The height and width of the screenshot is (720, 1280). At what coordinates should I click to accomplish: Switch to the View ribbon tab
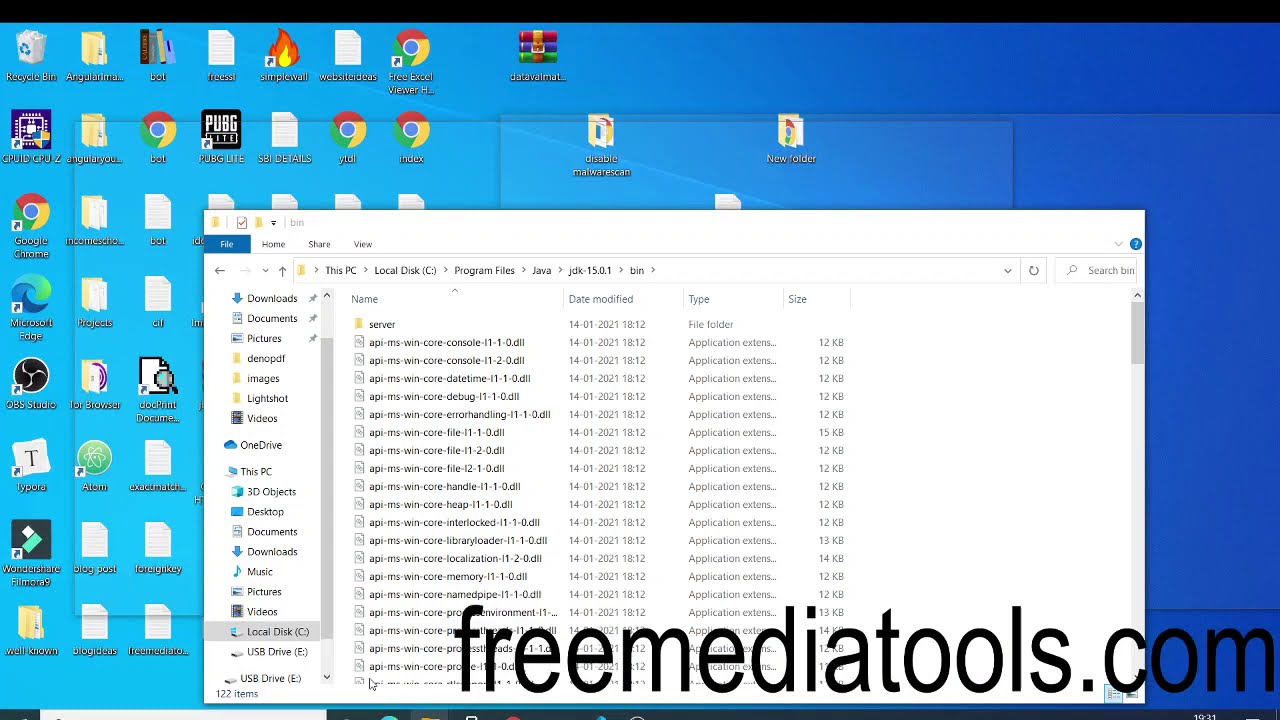click(362, 244)
